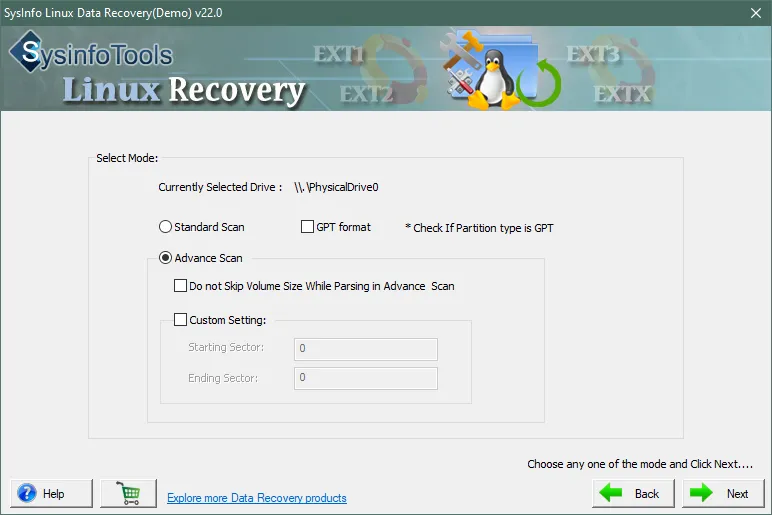This screenshot has width=772, height=515.
Task: Click the shopping cart purchase icon
Action: pyautogui.click(x=129, y=493)
